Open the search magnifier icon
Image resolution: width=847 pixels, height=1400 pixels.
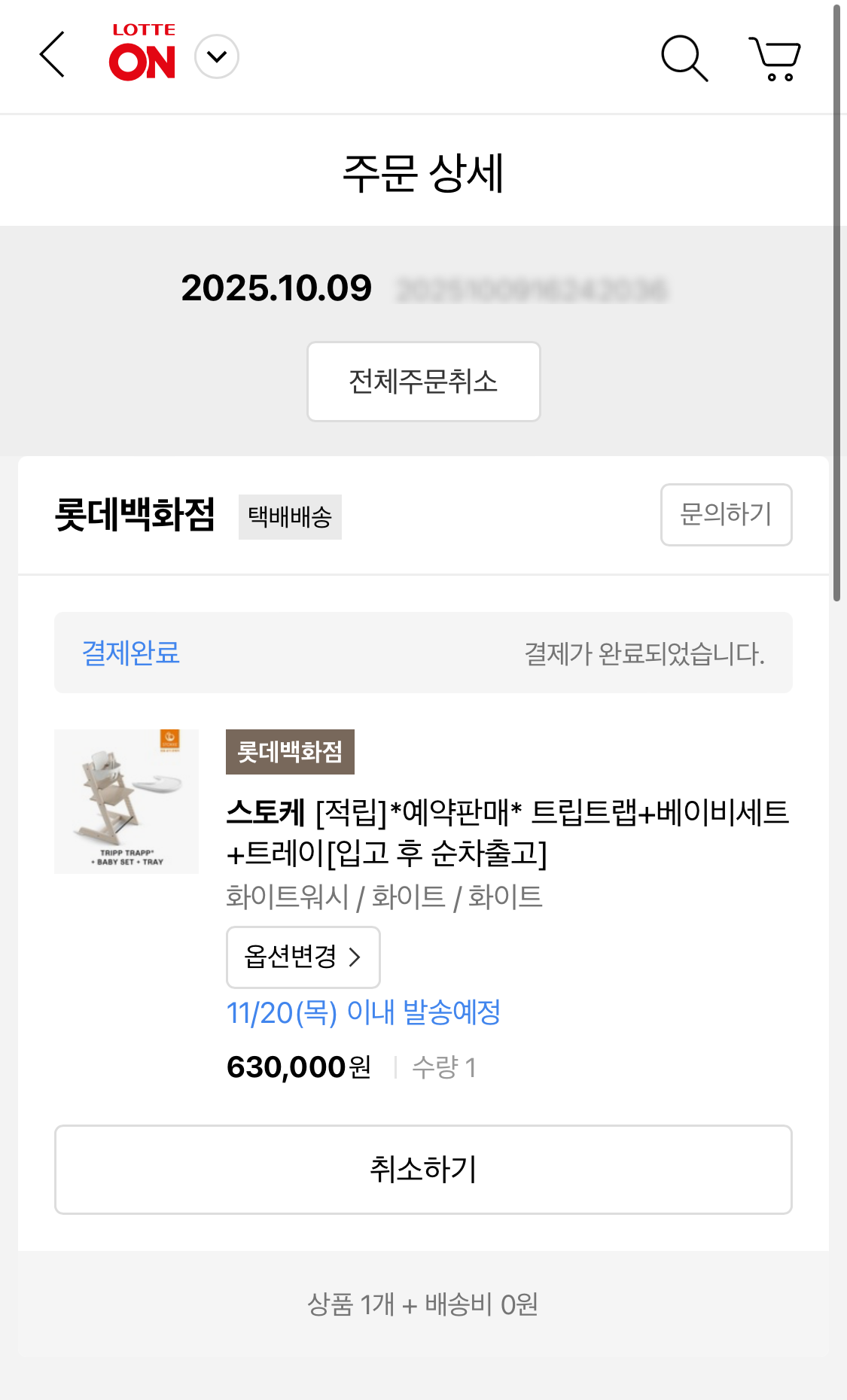point(684,57)
